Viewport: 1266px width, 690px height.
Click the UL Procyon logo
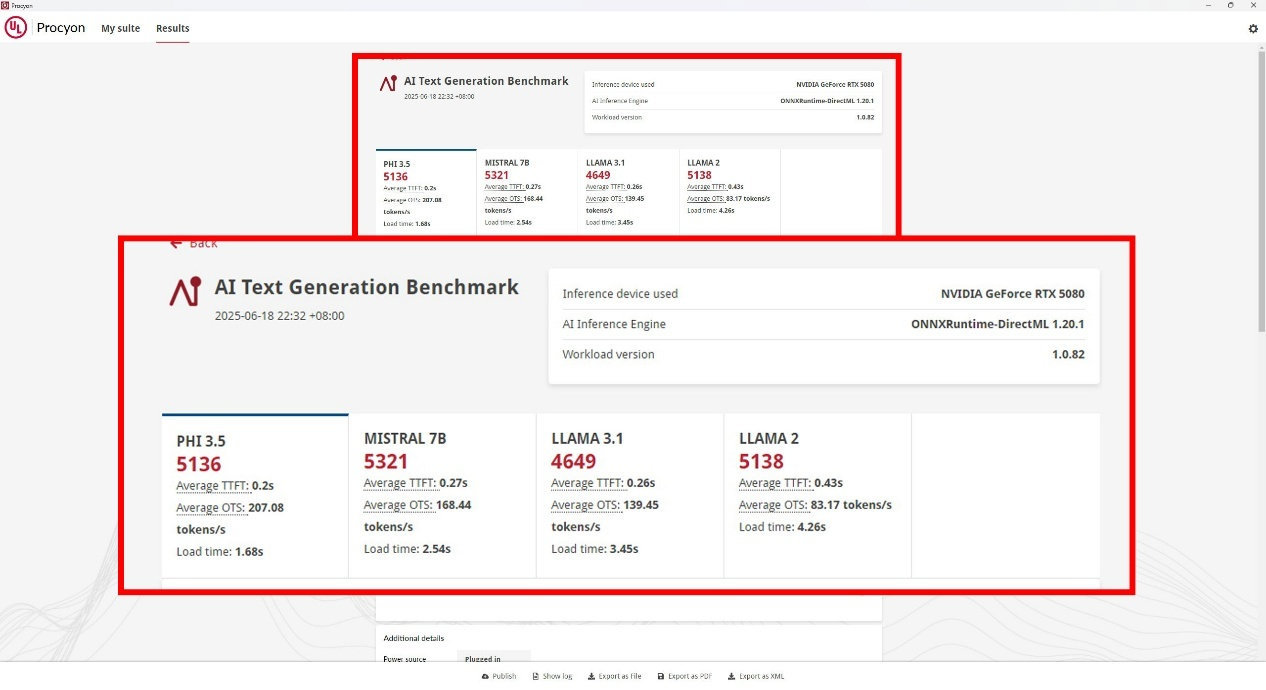[x=16, y=28]
